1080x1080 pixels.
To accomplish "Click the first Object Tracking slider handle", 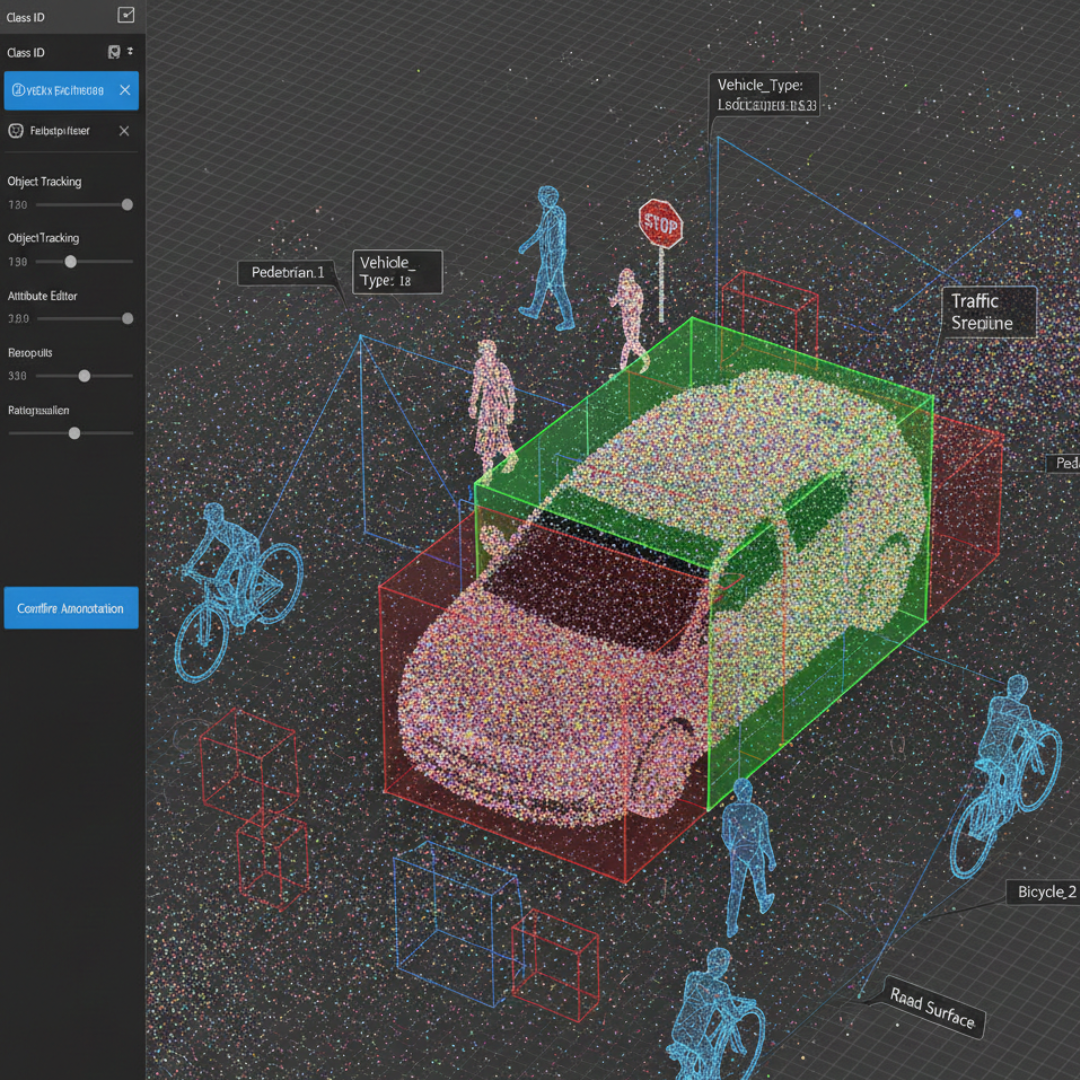I will click(x=127, y=205).
